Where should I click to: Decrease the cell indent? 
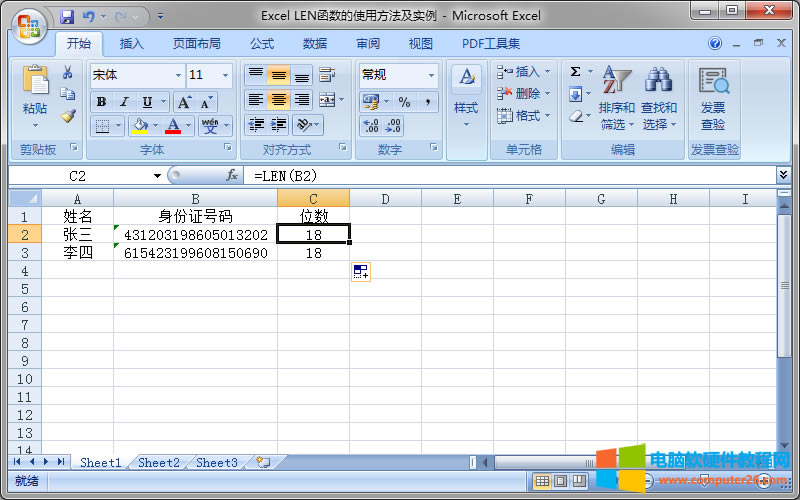click(x=256, y=125)
